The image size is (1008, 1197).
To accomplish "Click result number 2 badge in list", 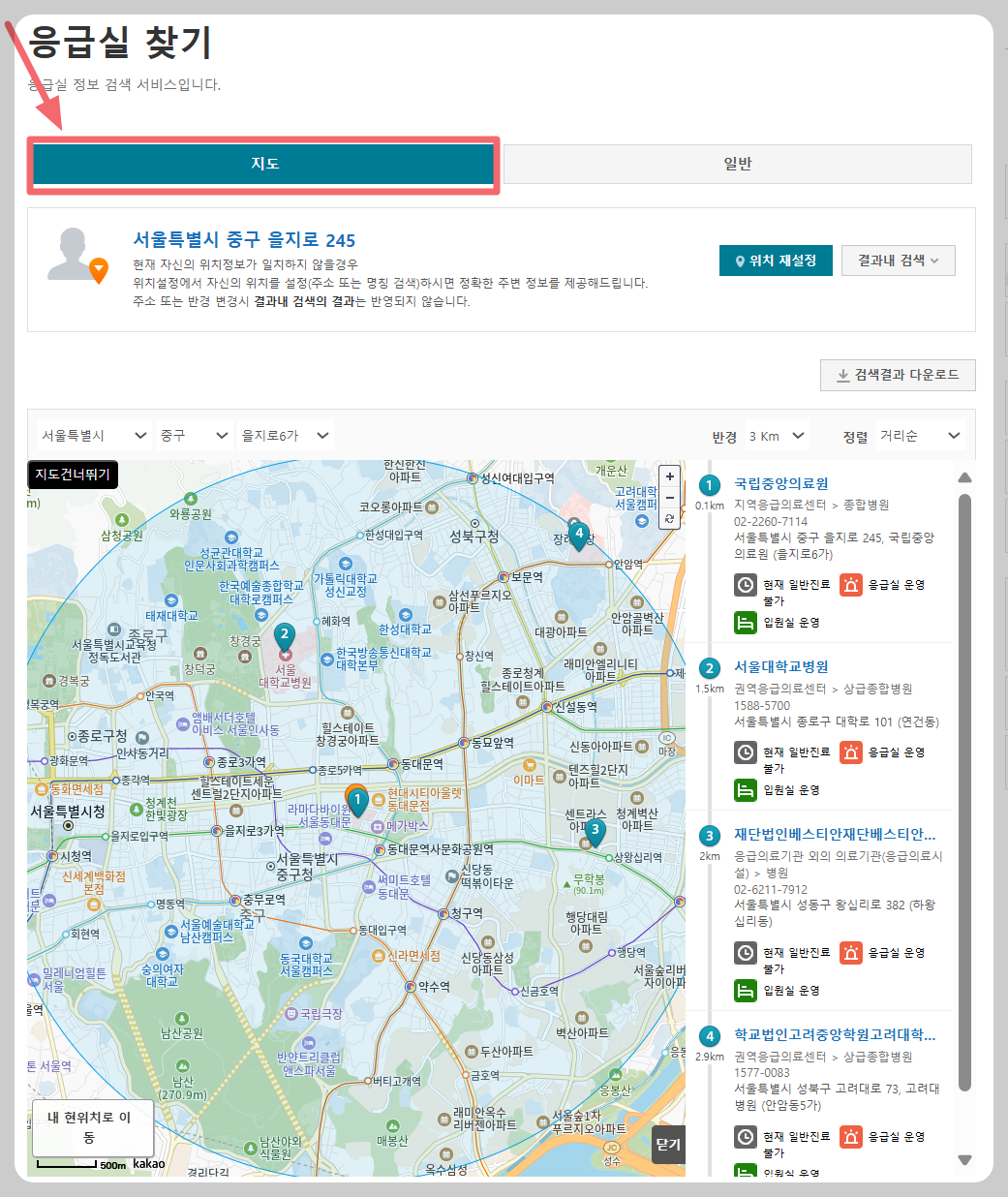I will pos(710,668).
